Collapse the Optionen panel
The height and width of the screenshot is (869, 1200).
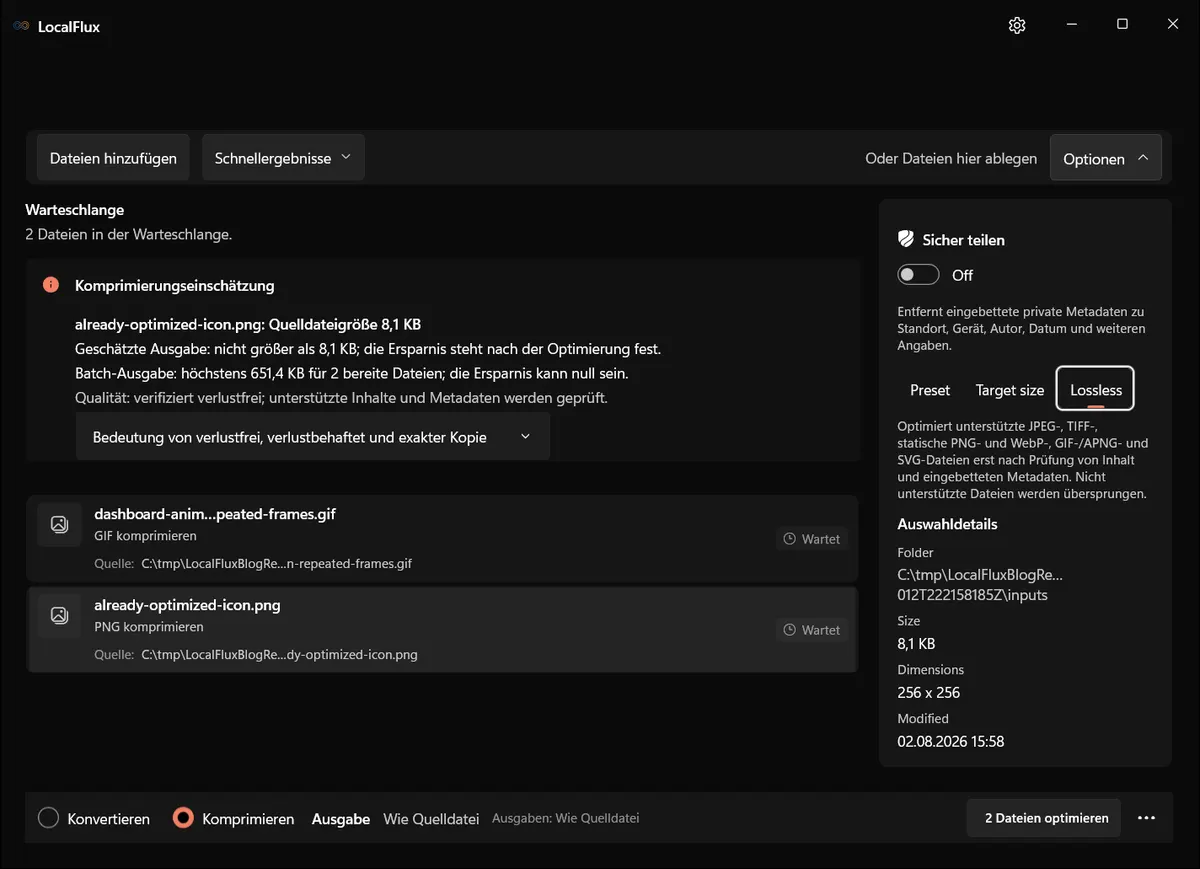click(1106, 158)
